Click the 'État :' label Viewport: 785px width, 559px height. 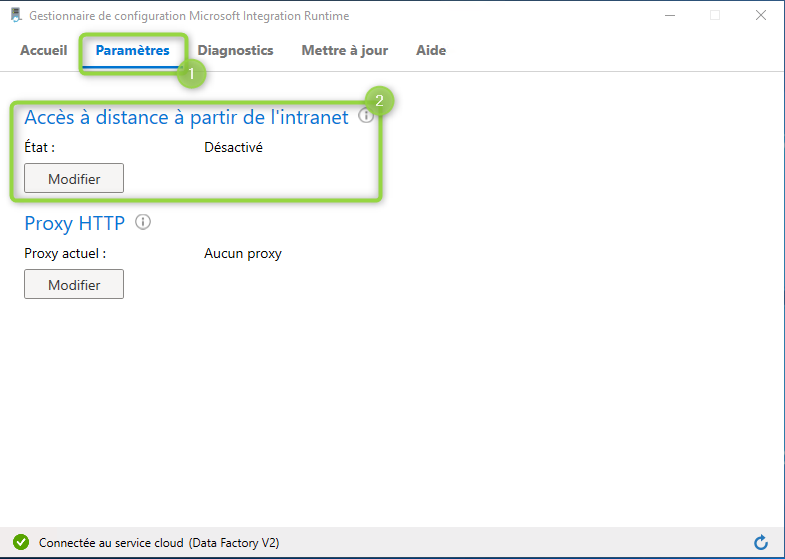point(40,148)
